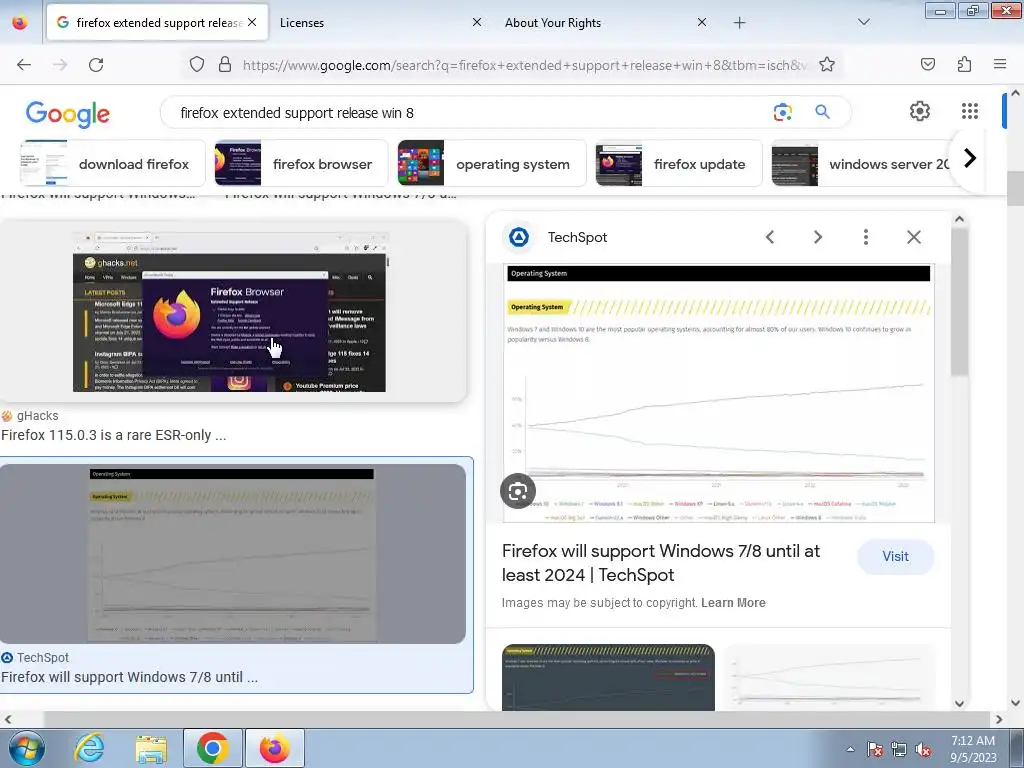Screen dimensions: 1024x768
Task: Open Firefox hamburger application menu
Action: [x=999, y=64]
